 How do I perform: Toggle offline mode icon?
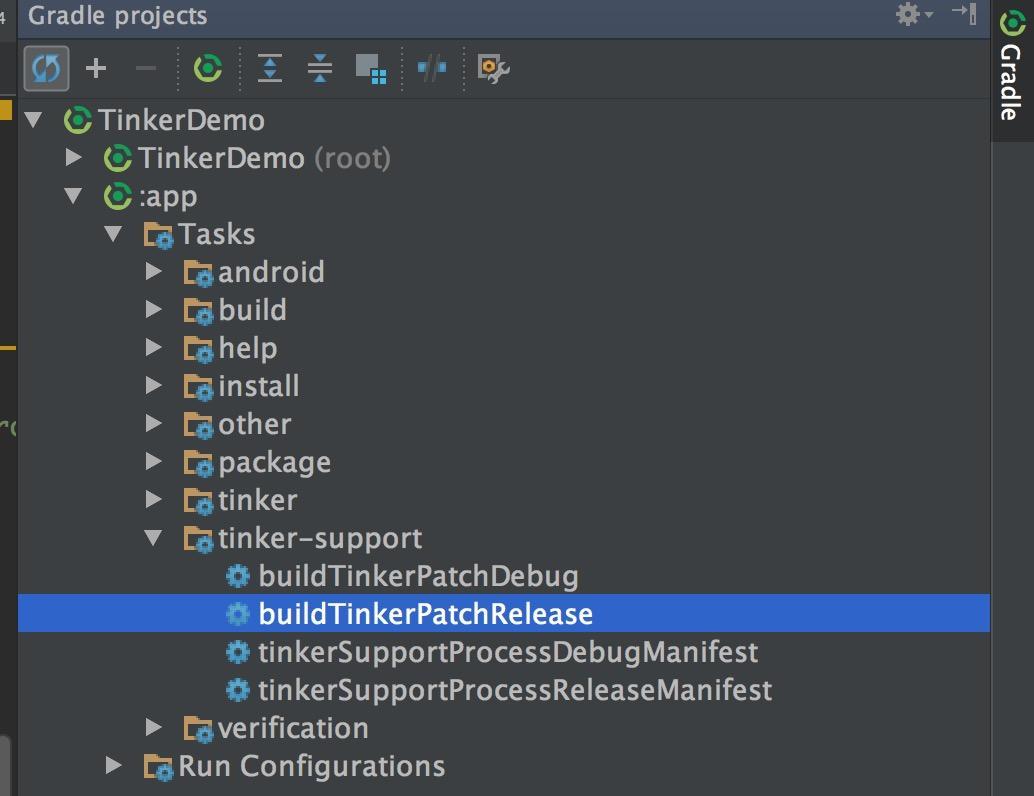pyautogui.click(x=432, y=68)
